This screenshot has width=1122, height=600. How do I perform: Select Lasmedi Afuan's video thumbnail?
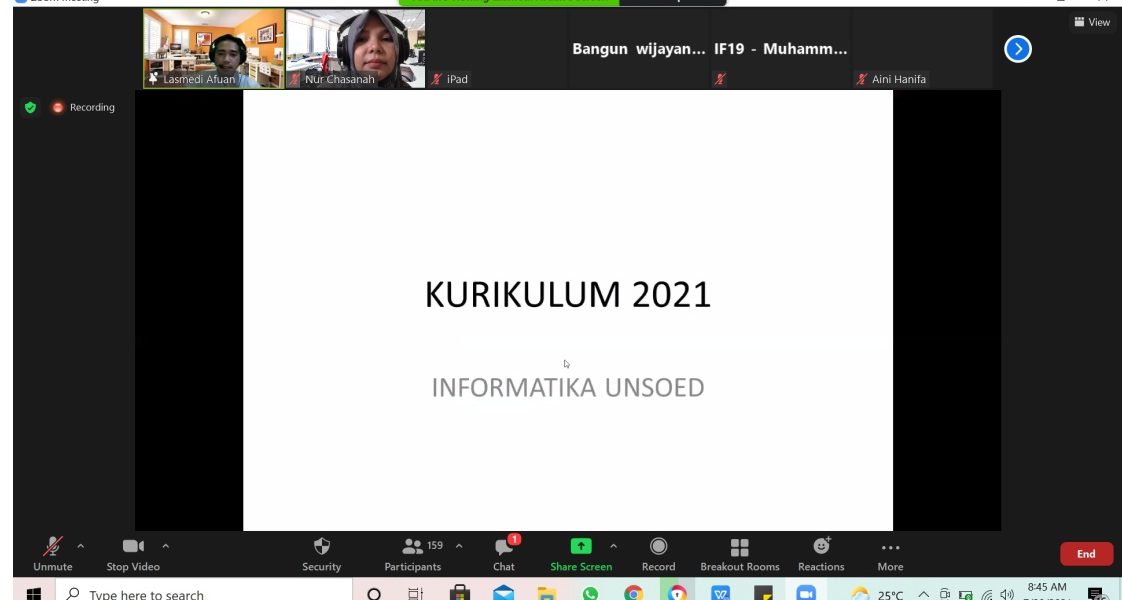[213, 49]
